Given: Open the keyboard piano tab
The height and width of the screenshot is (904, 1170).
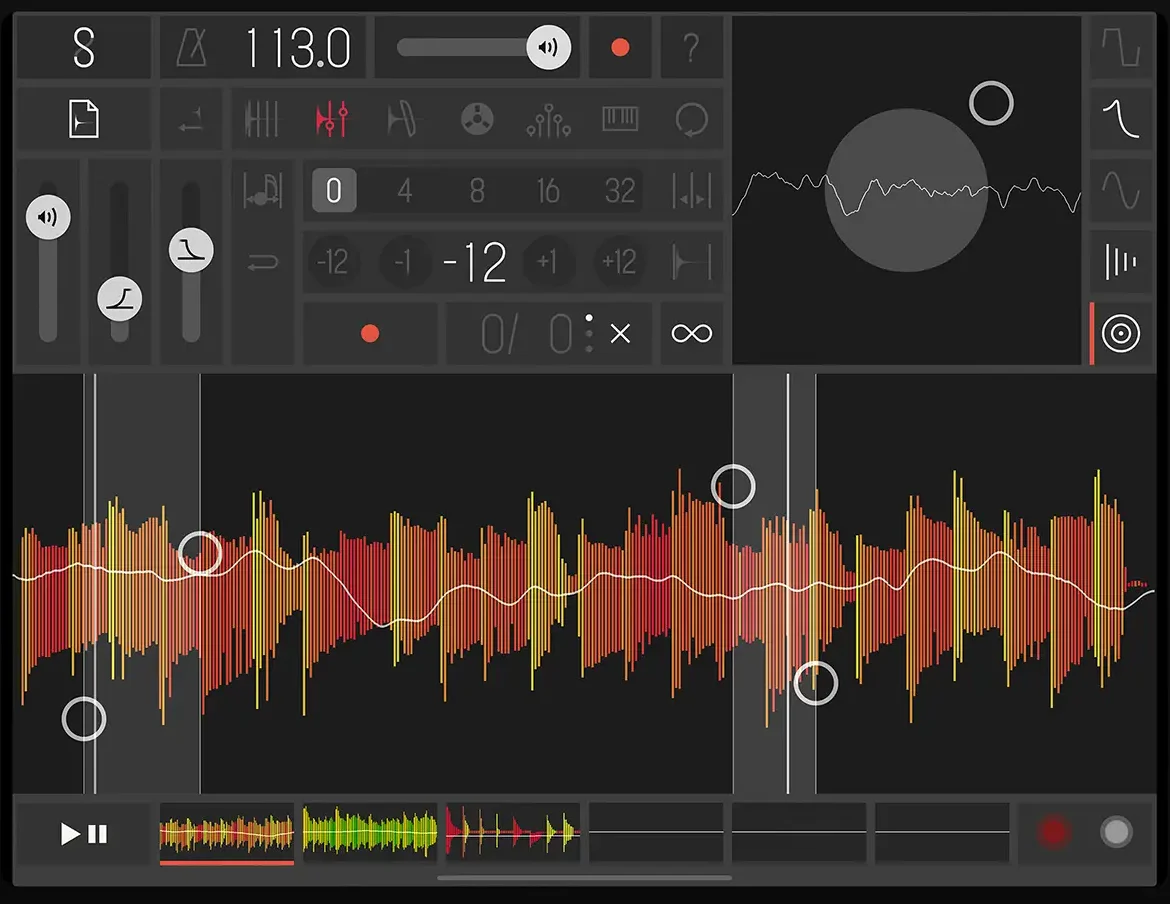Looking at the screenshot, I should pyautogui.click(x=620, y=118).
